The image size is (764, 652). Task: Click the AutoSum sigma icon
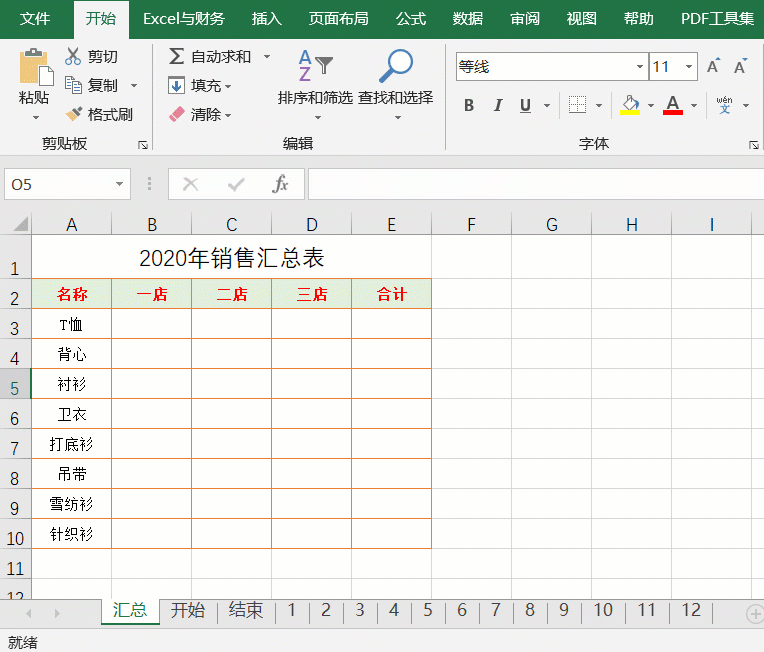(176, 57)
